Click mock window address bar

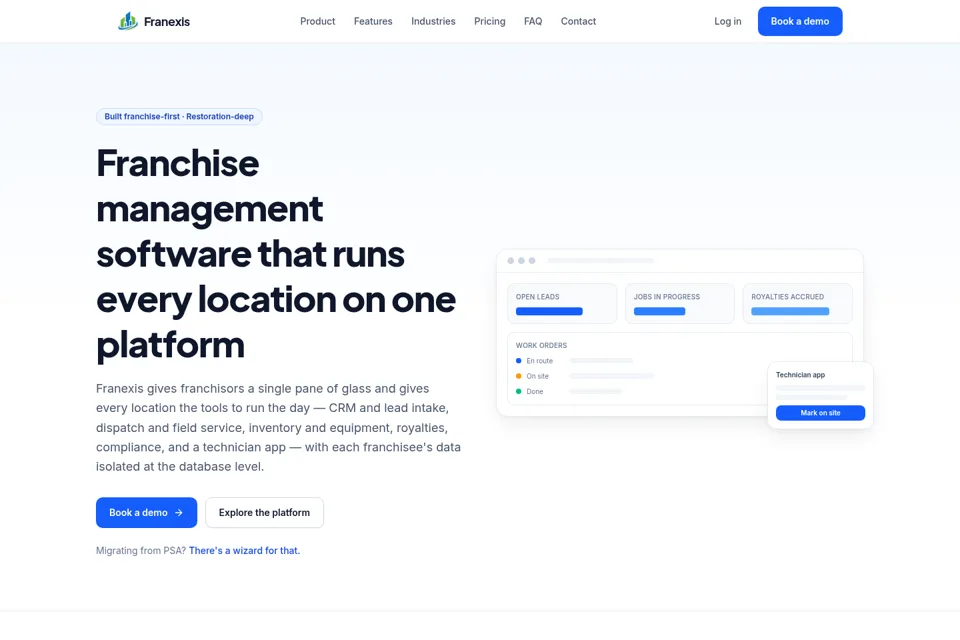(x=601, y=260)
